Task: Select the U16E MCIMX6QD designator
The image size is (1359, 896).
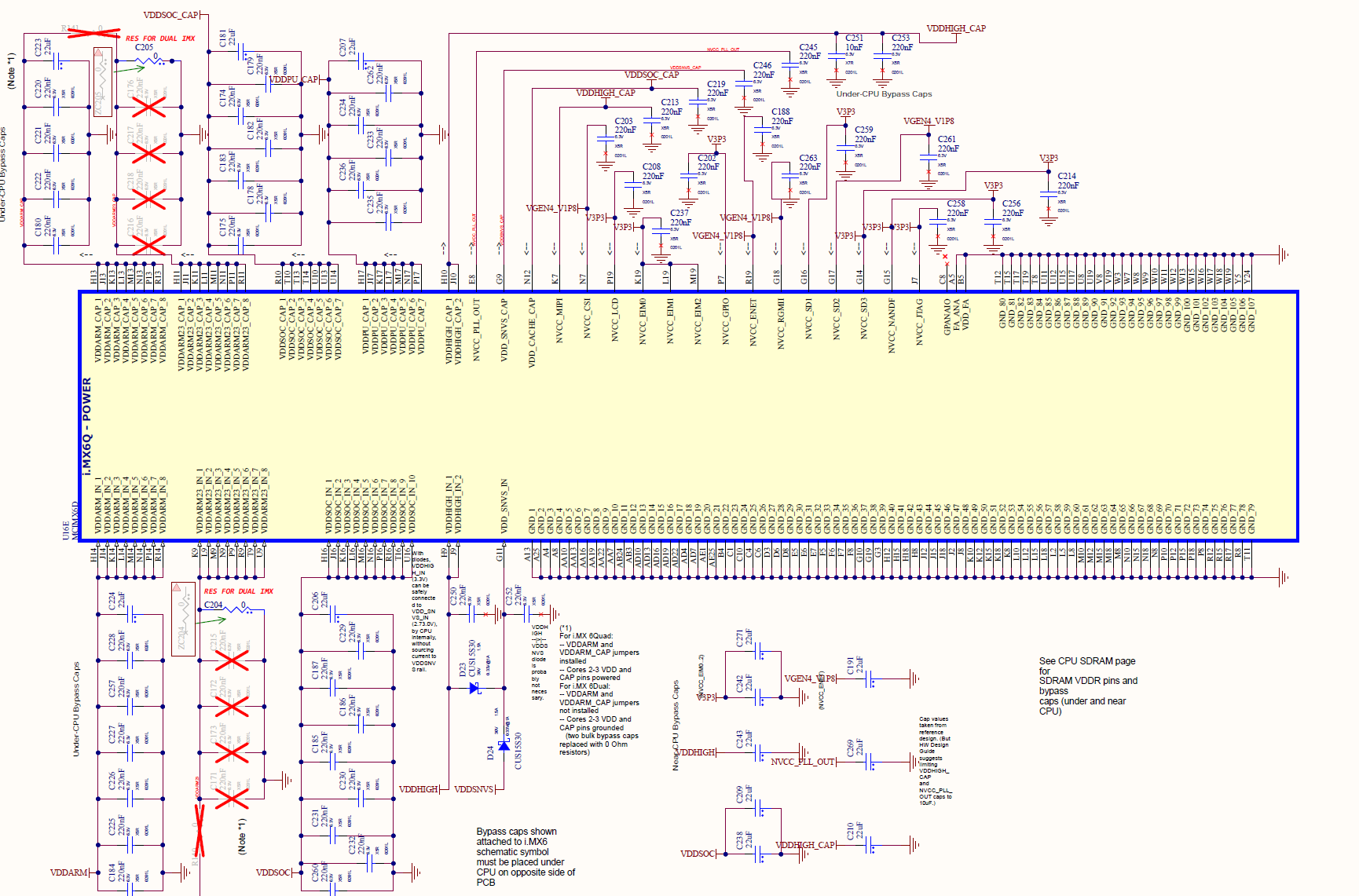Action: (71, 520)
